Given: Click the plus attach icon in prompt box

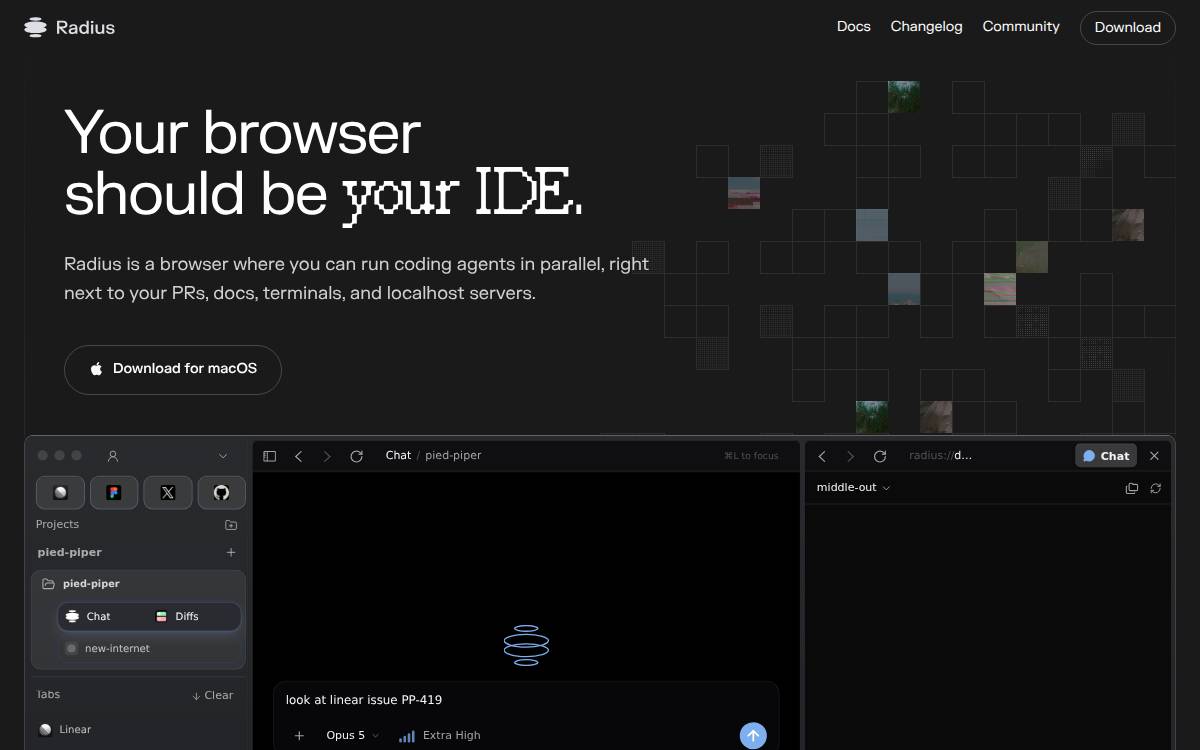Looking at the screenshot, I should click(x=299, y=736).
